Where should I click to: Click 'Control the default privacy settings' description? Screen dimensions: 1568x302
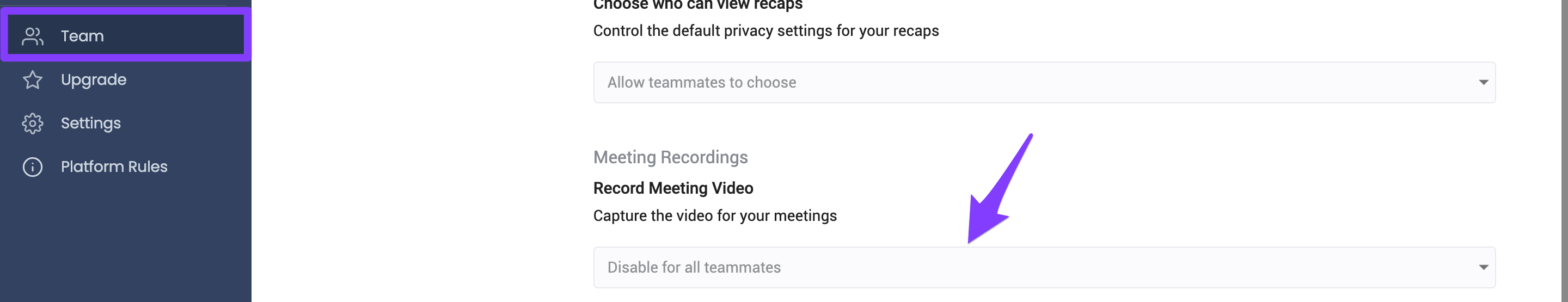click(765, 30)
